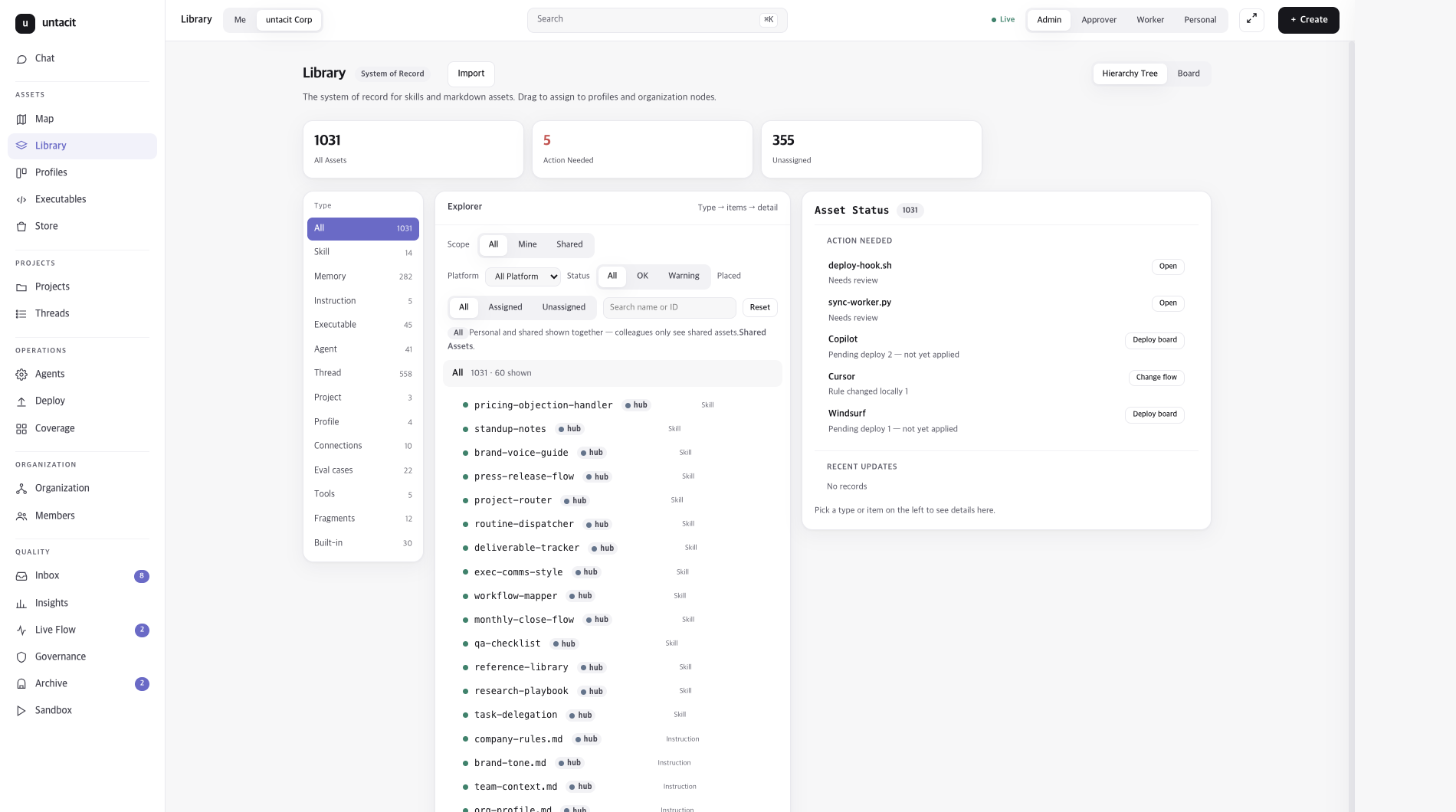Expand the Built-in type row
Image resolution: width=1456 pixels, height=812 pixels.
coord(363,543)
